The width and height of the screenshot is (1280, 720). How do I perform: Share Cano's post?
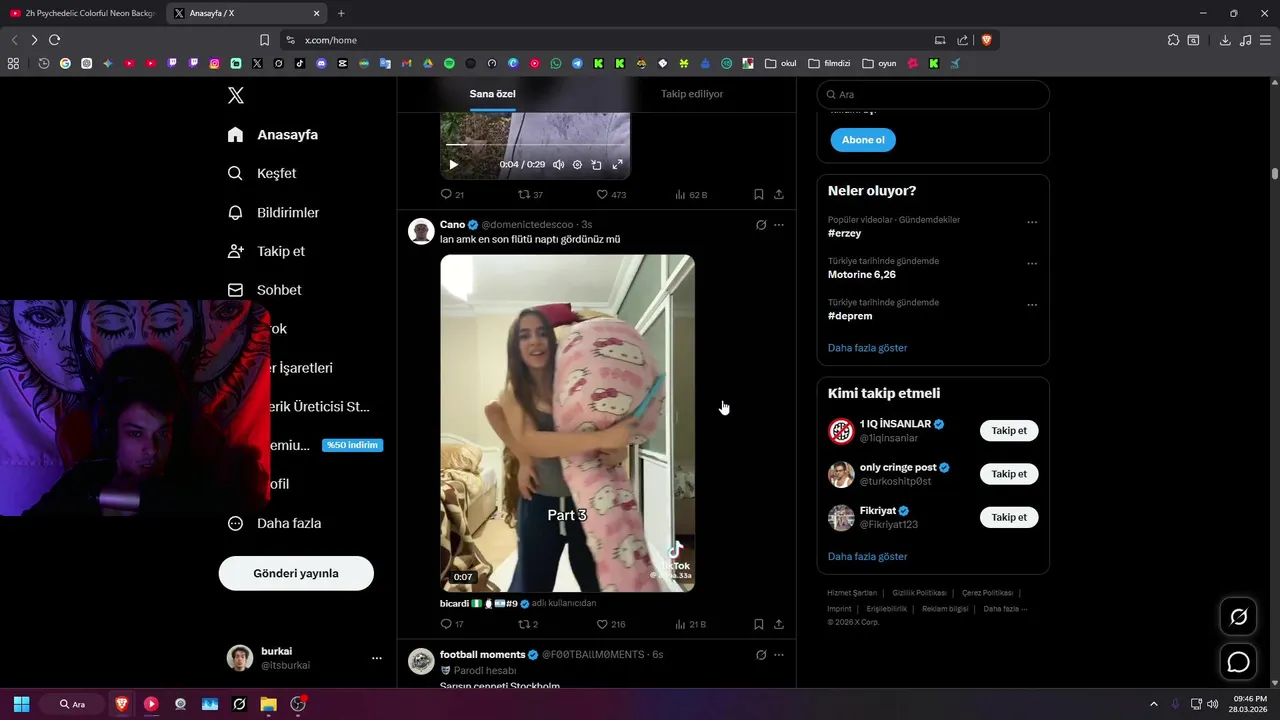point(779,624)
